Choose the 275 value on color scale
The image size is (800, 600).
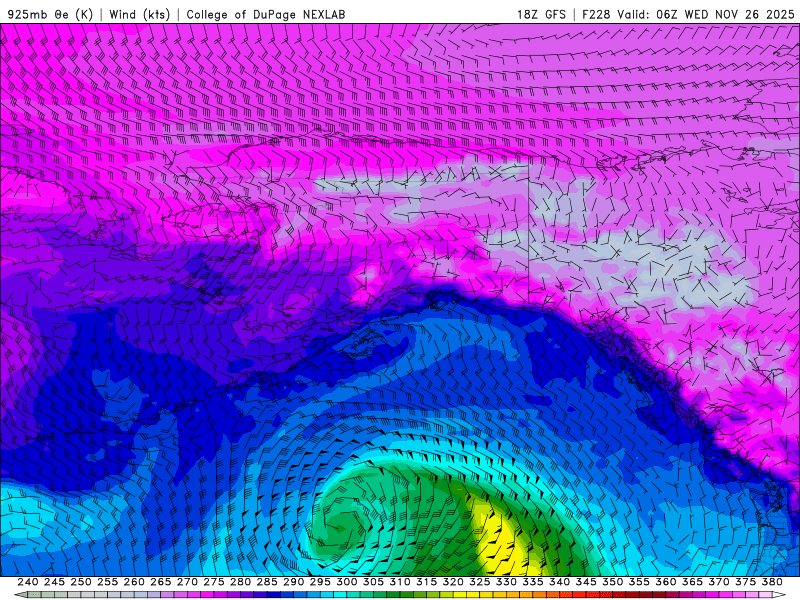[214, 582]
